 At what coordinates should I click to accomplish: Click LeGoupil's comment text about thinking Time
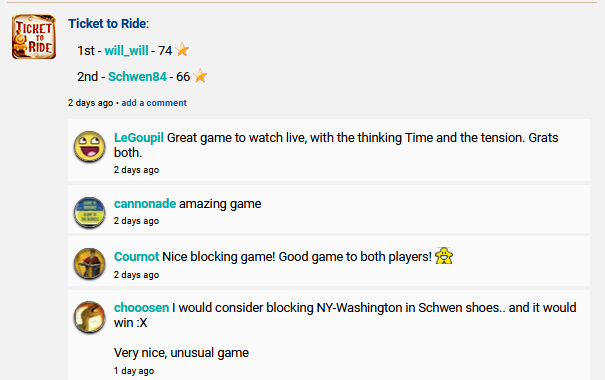click(x=336, y=145)
